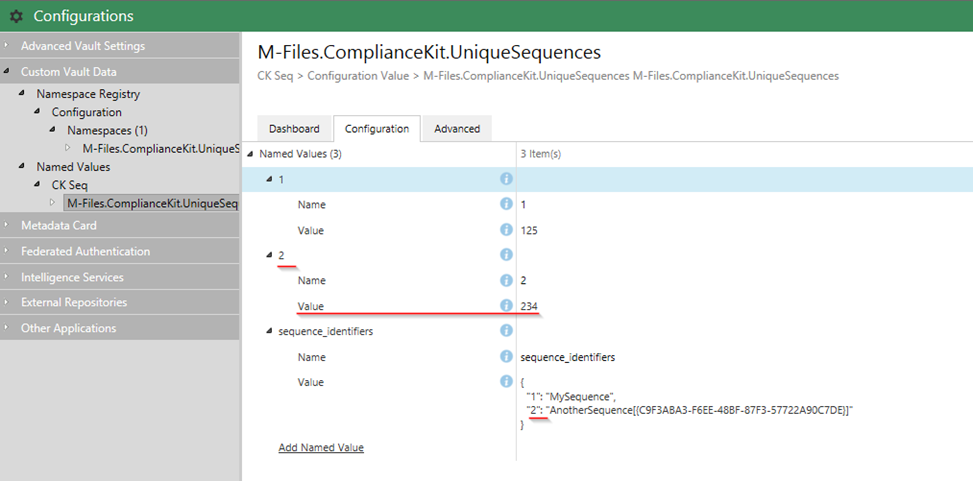Viewport: 973px width, 481px height.
Task: Show info for Name field under value 2
Action: click(x=506, y=280)
